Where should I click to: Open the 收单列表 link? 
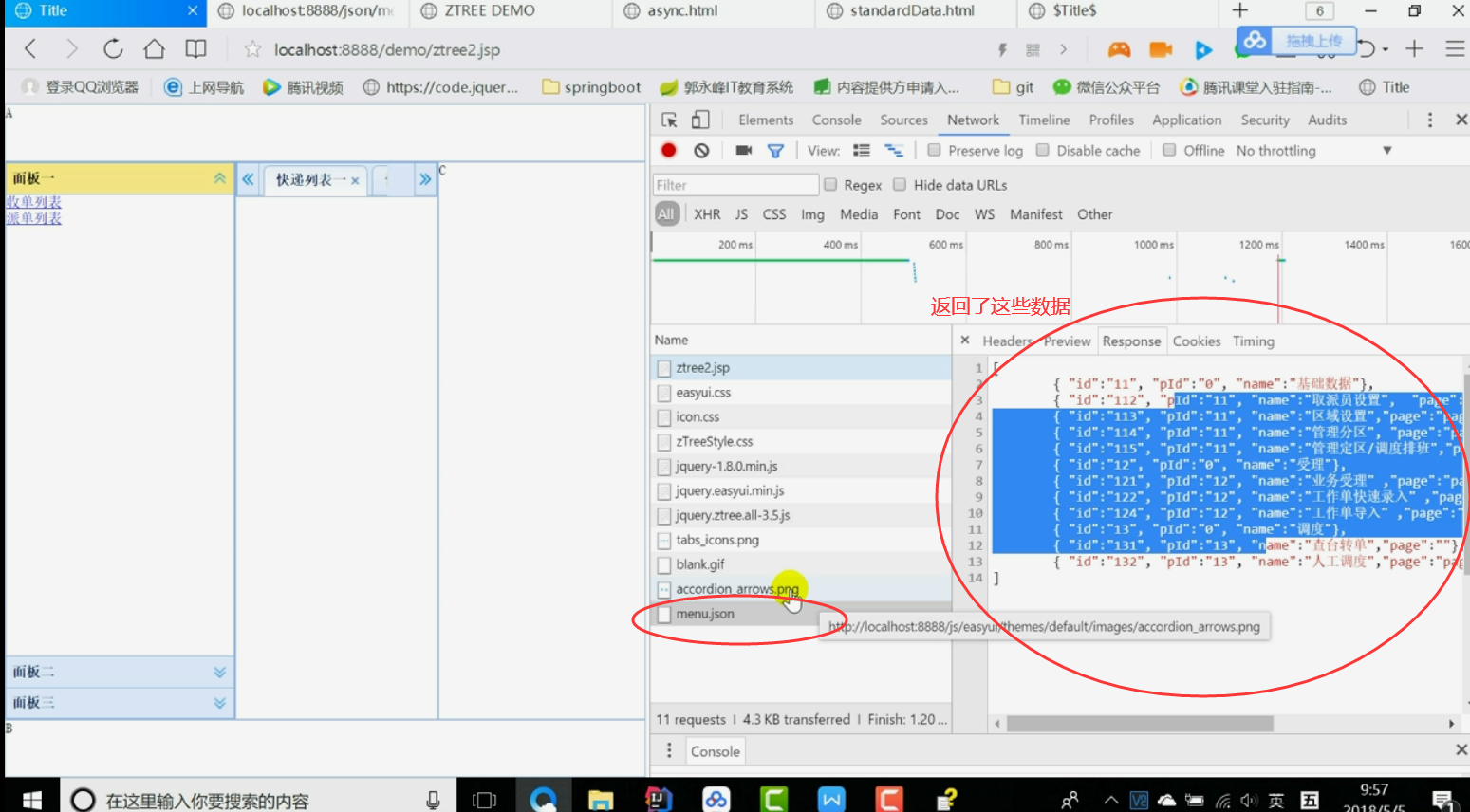click(x=34, y=202)
